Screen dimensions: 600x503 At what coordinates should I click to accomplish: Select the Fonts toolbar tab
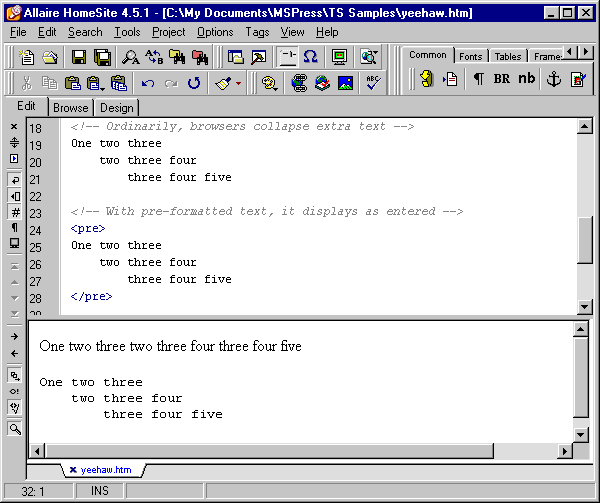click(x=470, y=56)
